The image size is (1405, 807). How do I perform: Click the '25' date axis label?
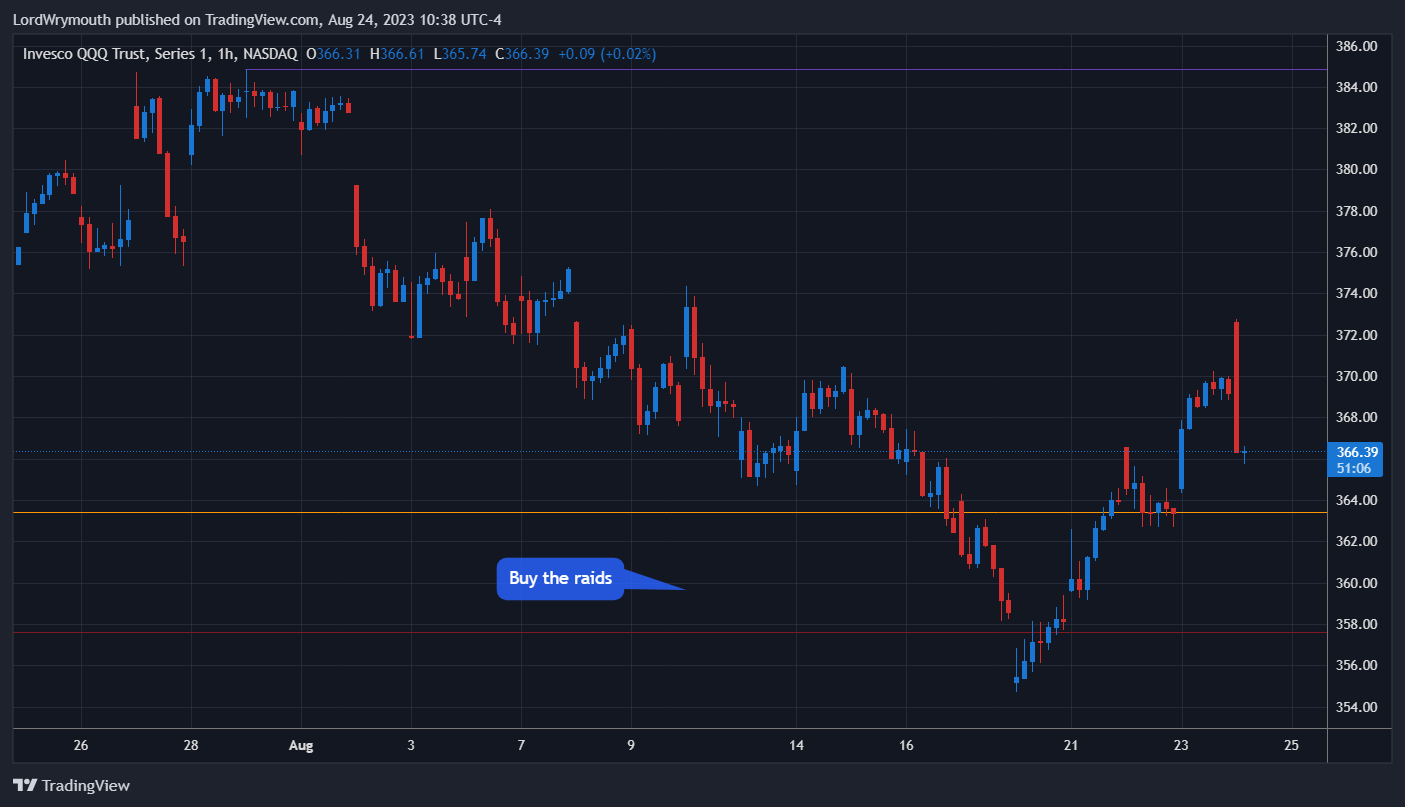point(1291,745)
